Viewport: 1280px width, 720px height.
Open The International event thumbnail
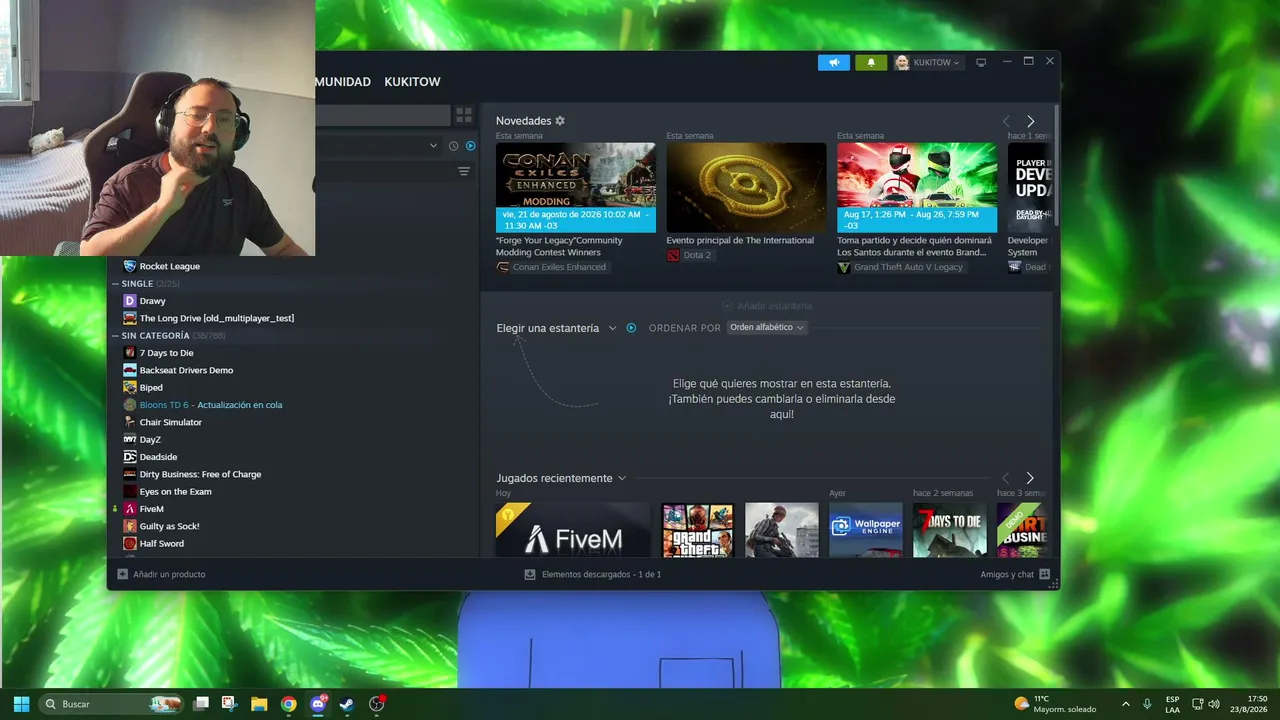tap(747, 187)
